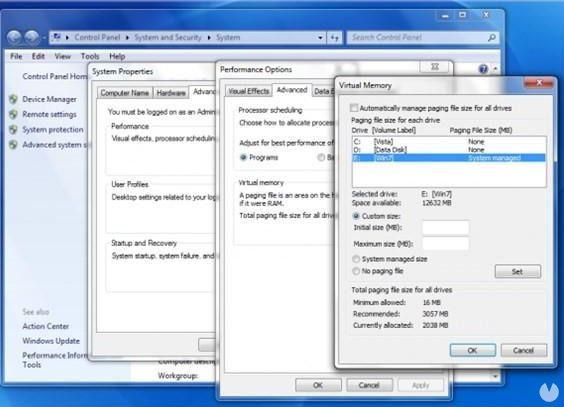
Task: Switch to the Hardware tab
Action: click(x=171, y=93)
